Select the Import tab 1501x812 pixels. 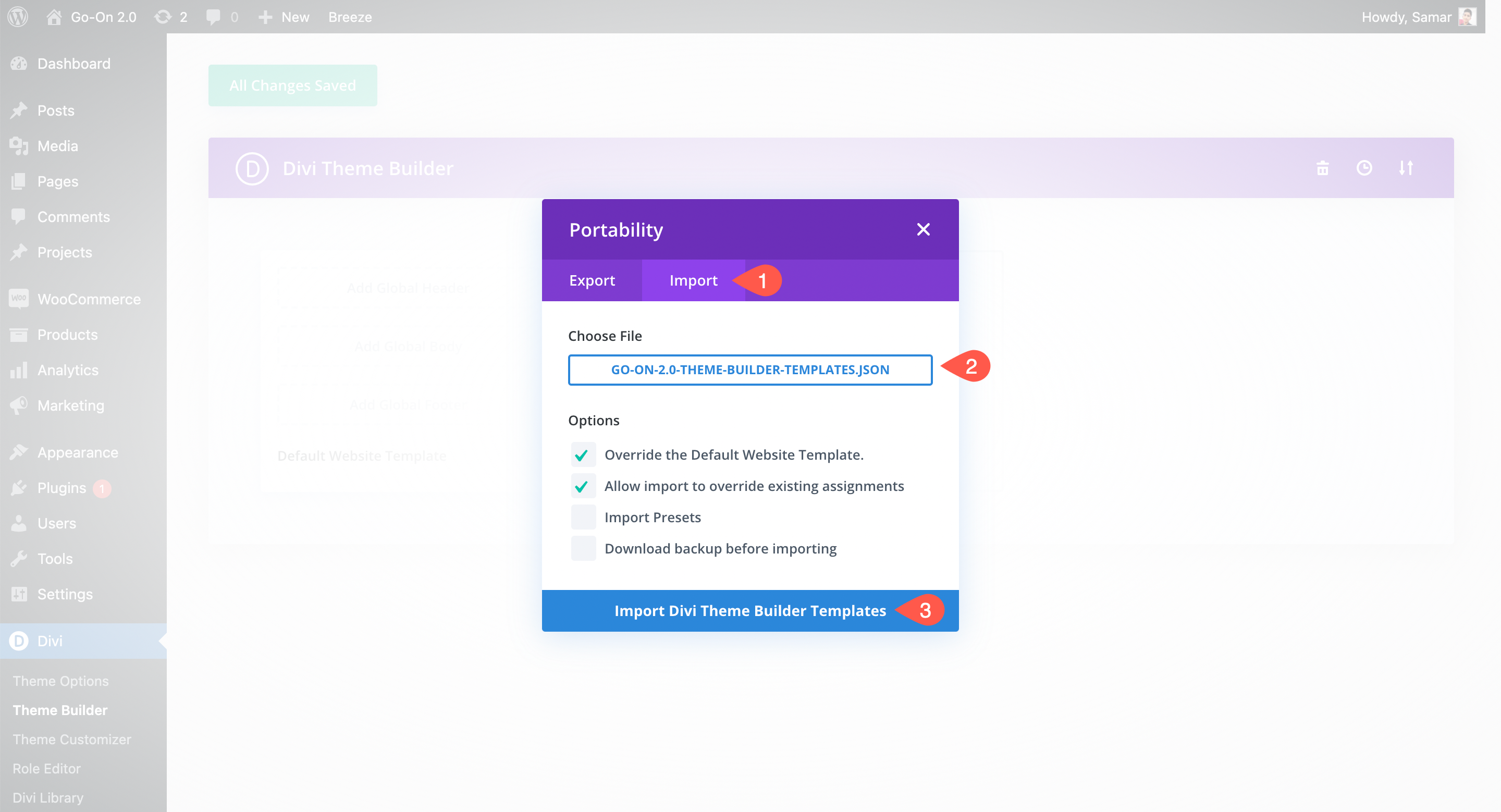[693, 280]
